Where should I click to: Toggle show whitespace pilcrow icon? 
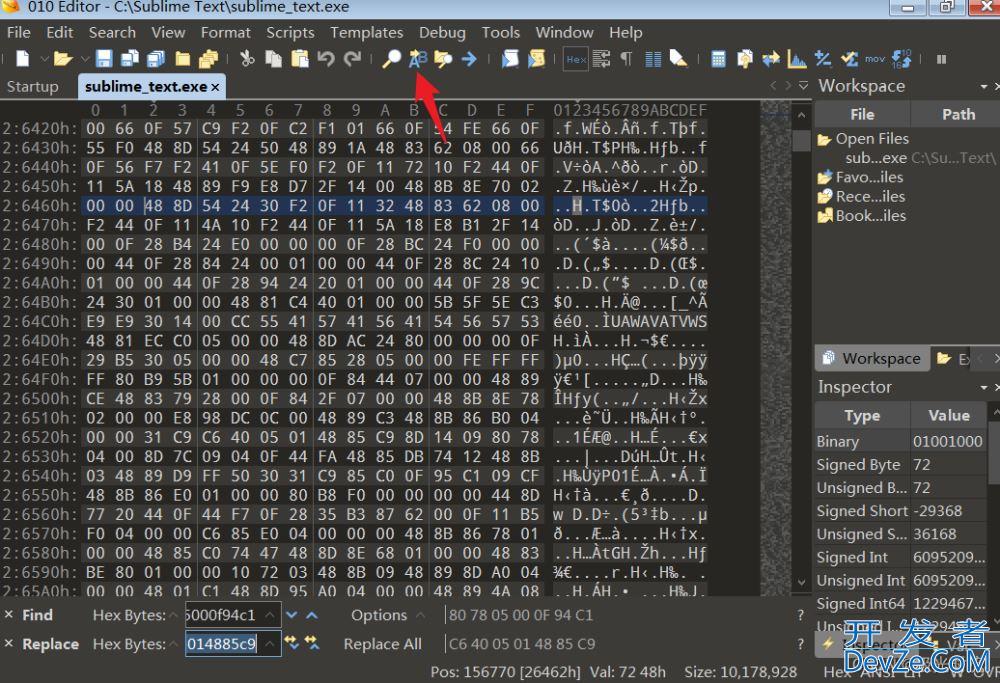click(x=627, y=59)
